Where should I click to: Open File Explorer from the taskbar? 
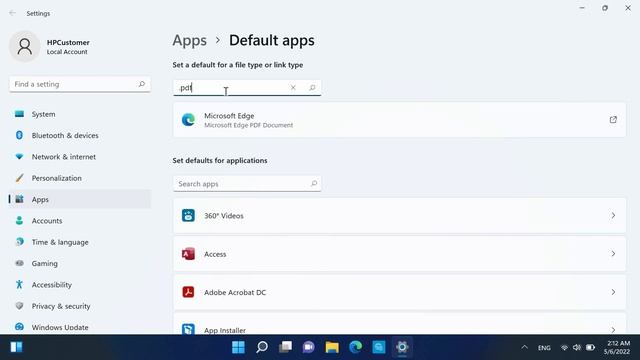332,347
